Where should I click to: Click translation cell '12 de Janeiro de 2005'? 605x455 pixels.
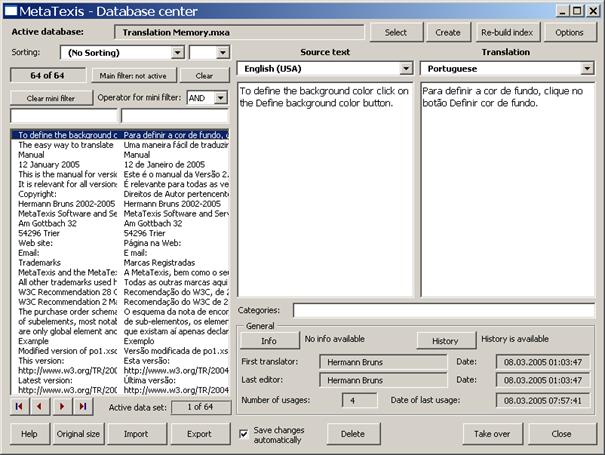pyautogui.click(x=164, y=164)
